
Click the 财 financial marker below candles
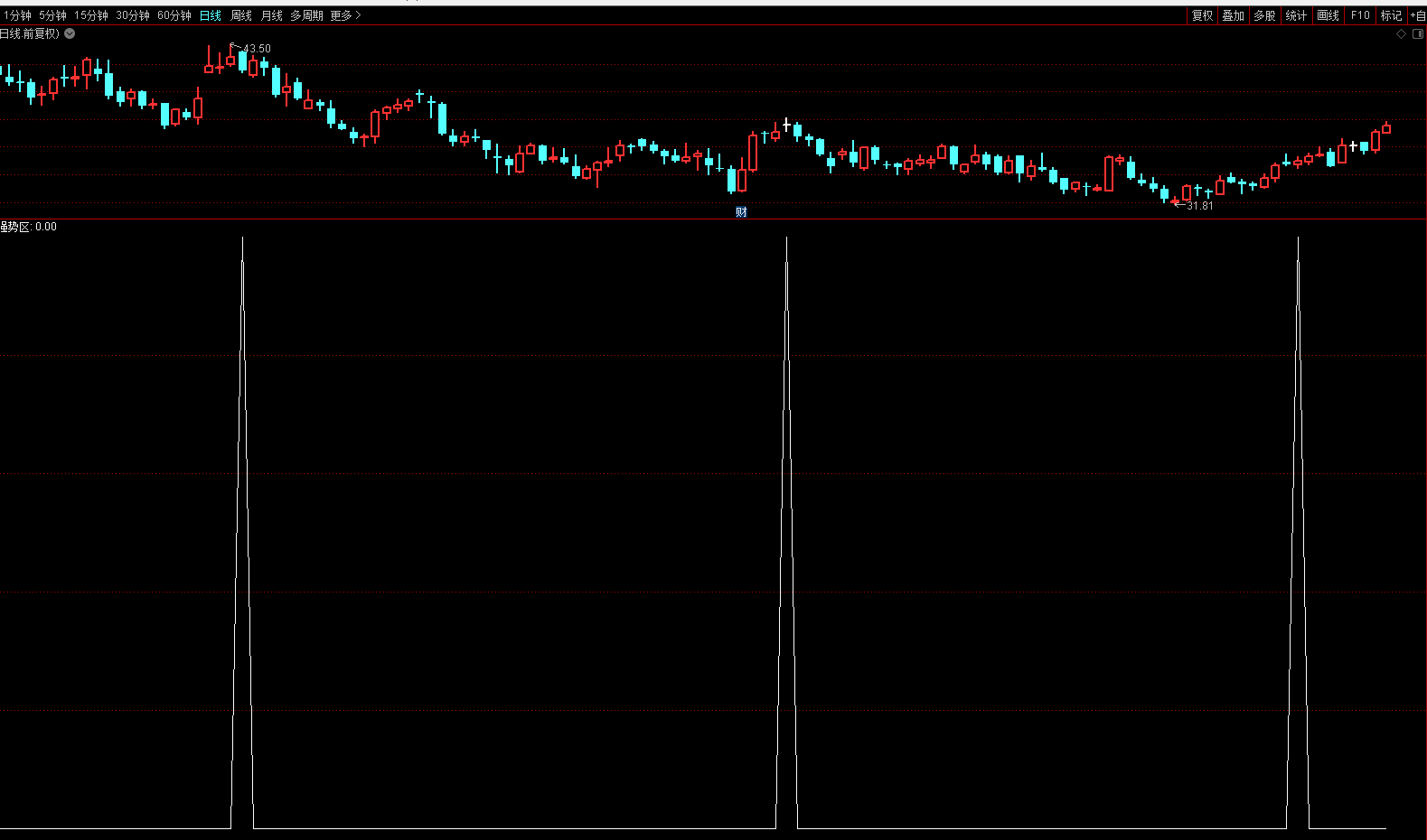coord(741,212)
